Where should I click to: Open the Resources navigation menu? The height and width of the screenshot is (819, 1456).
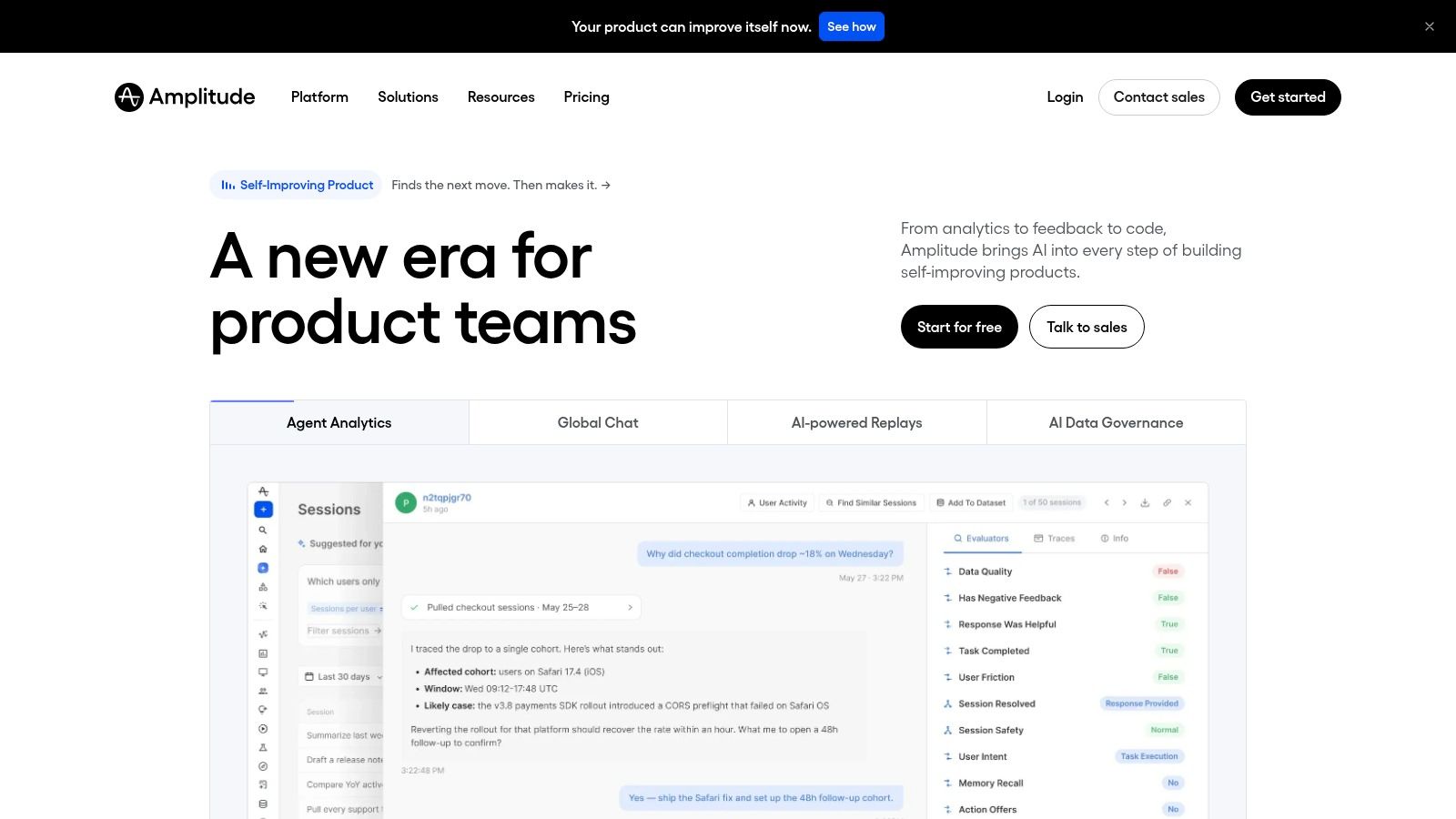pyautogui.click(x=501, y=97)
